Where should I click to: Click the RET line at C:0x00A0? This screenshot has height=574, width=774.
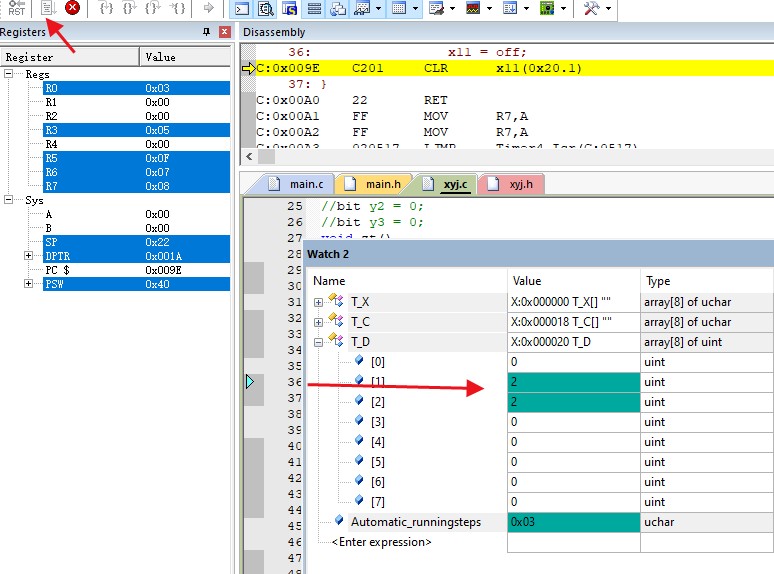coord(514,100)
